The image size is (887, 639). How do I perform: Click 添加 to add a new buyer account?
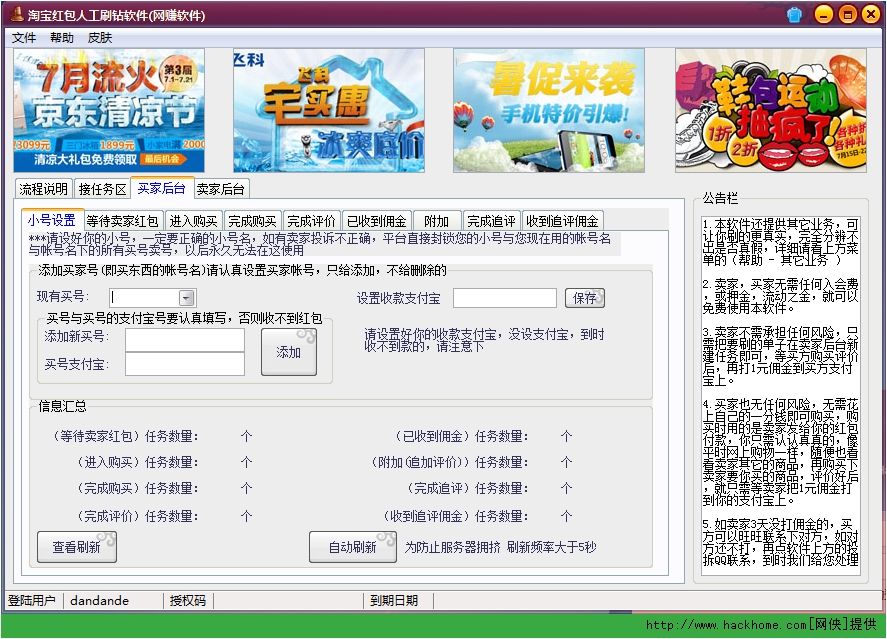coord(289,351)
